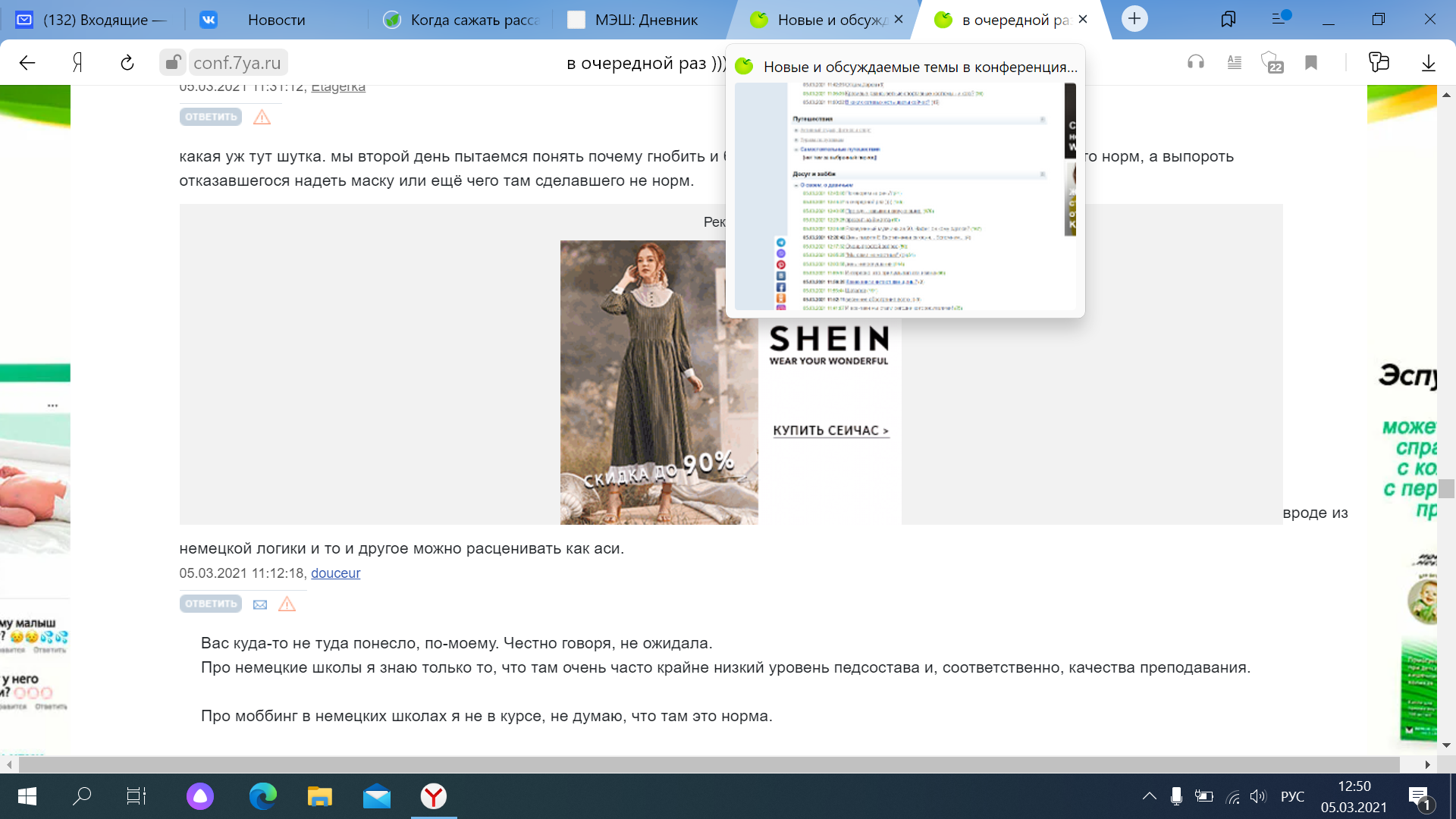This screenshot has width=1456, height=819.
Task: Open Etagerka user profile link
Action: pyautogui.click(x=338, y=87)
